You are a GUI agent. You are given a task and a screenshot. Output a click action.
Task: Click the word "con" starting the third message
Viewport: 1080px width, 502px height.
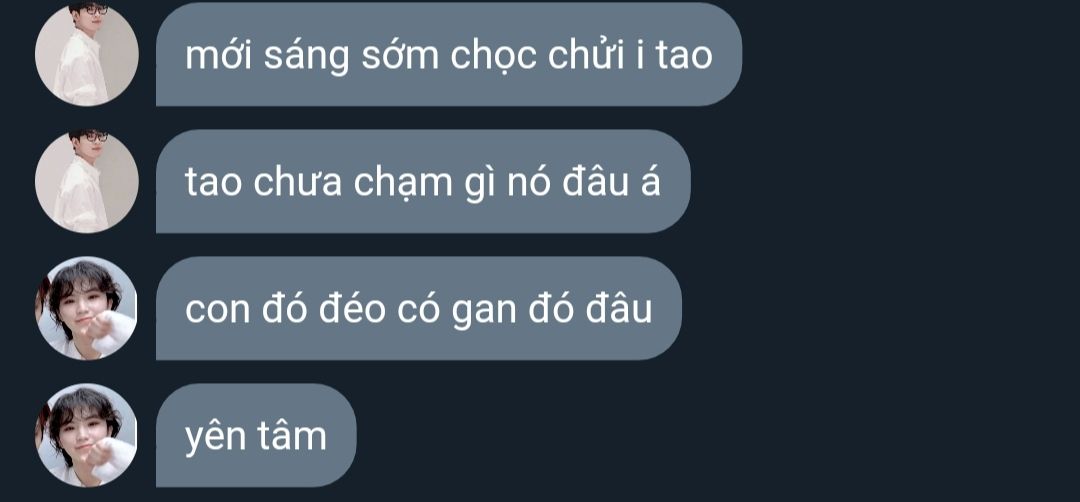click(x=217, y=311)
